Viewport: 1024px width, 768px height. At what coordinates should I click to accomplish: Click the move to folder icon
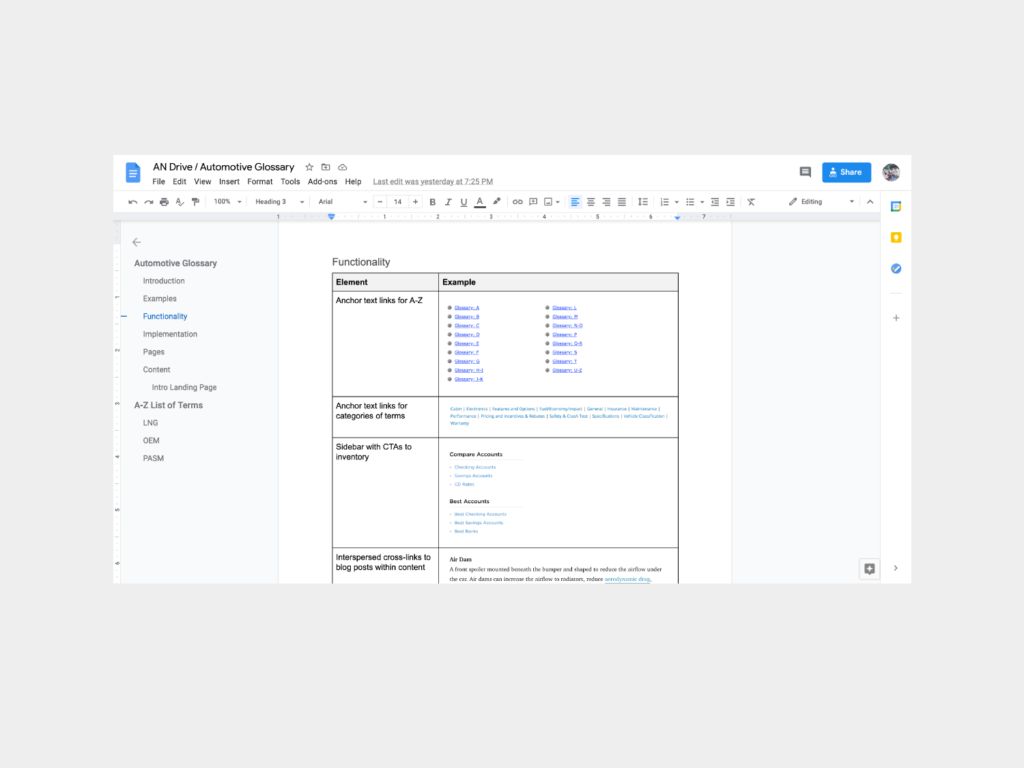pyautogui.click(x=326, y=167)
